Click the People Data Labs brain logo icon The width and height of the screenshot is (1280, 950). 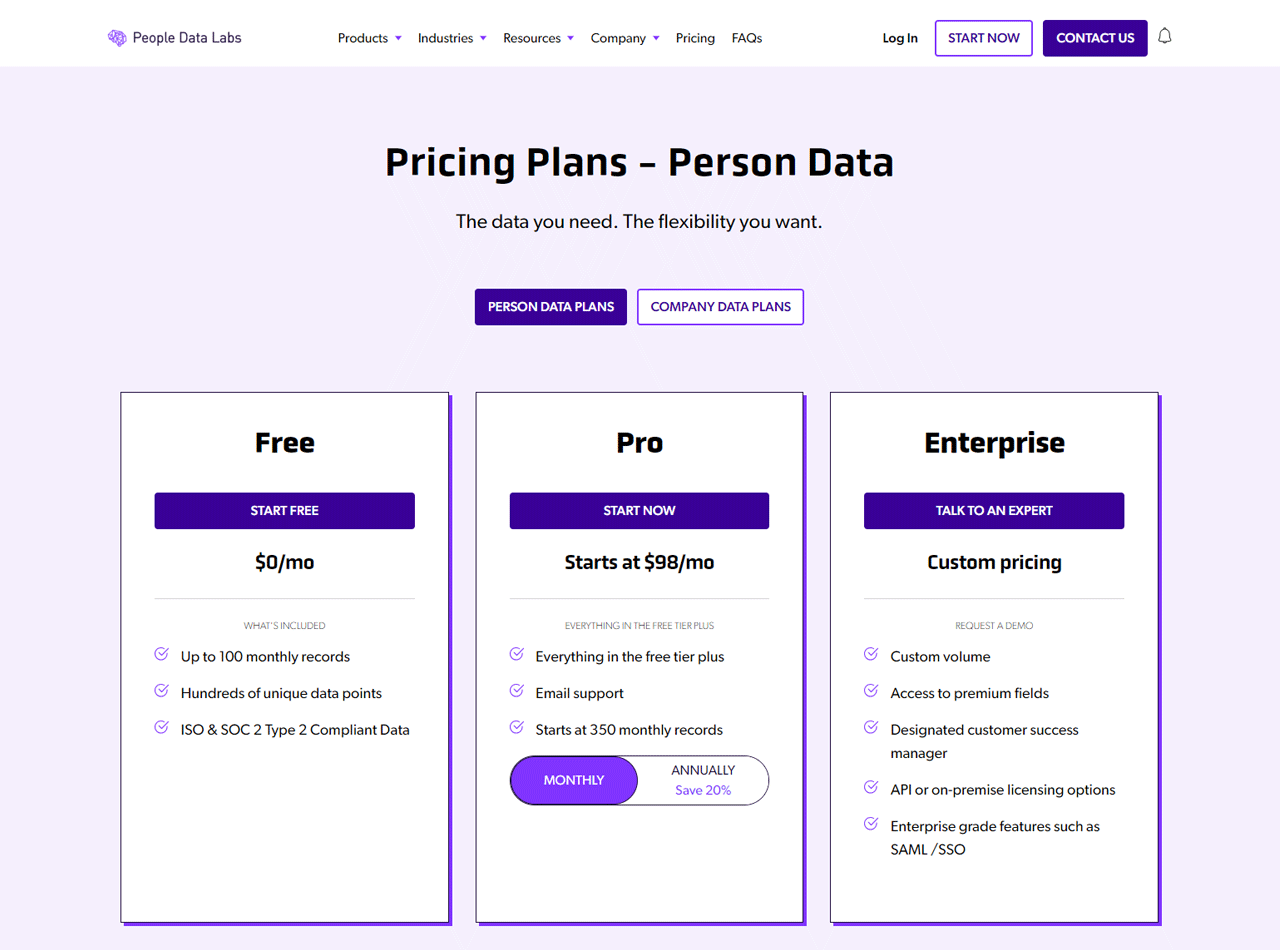(x=117, y=37)
